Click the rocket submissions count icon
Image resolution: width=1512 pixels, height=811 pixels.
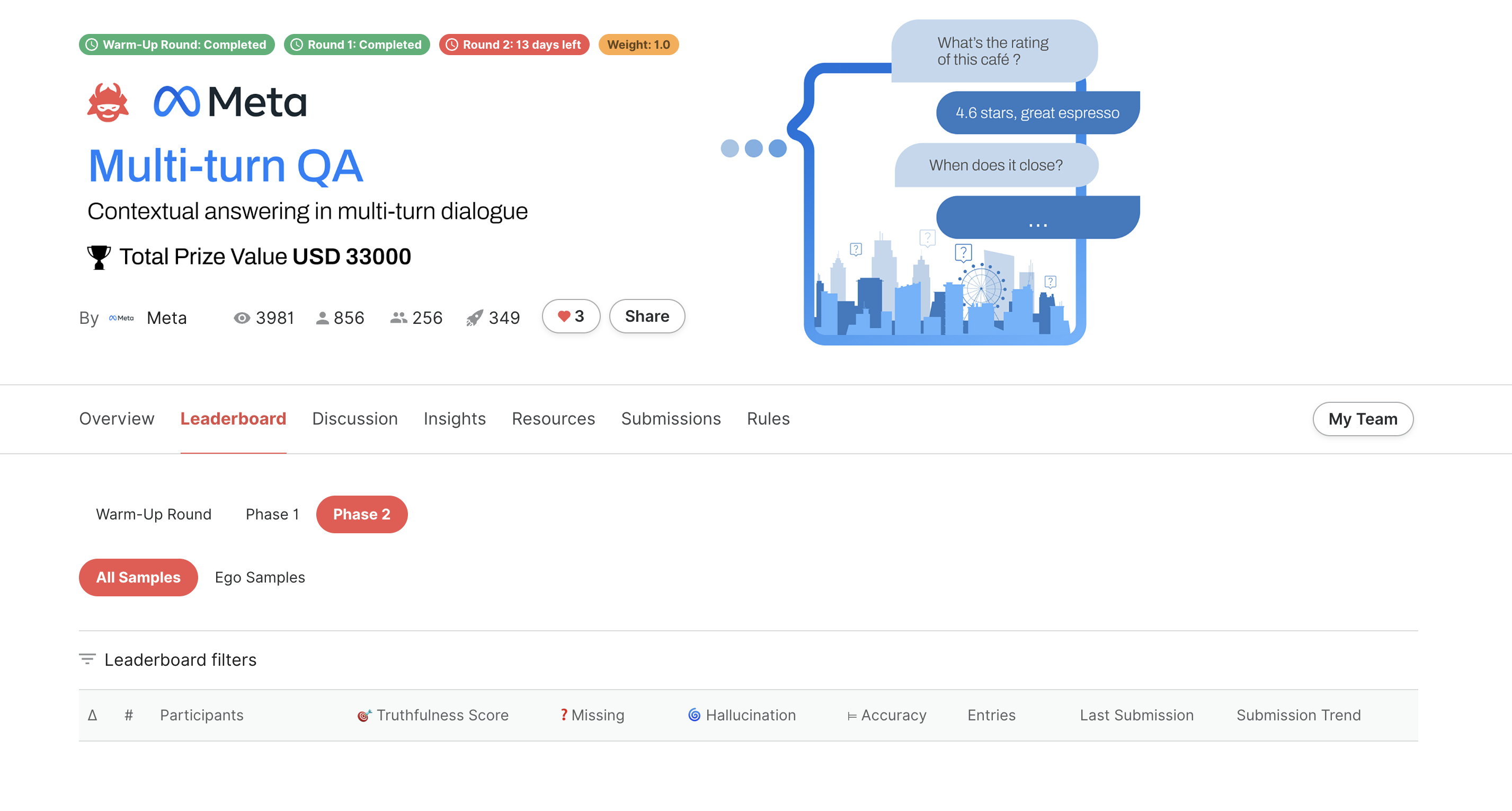click(474, 318)
